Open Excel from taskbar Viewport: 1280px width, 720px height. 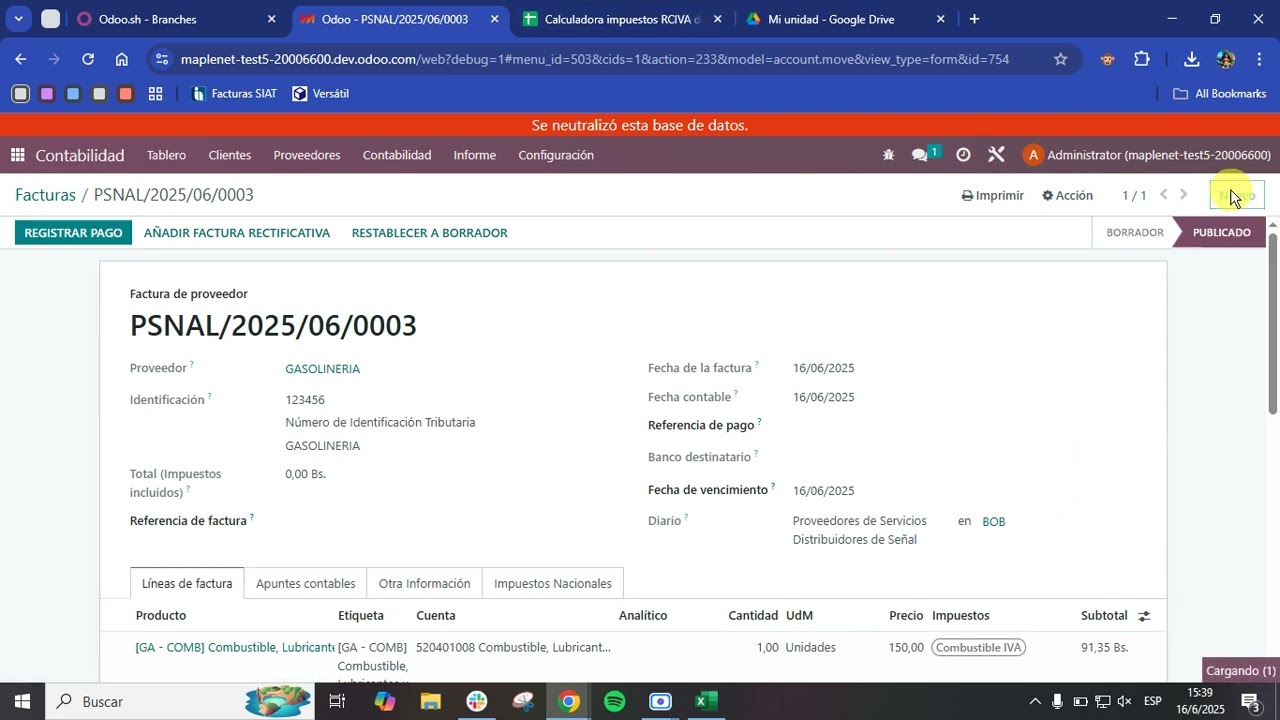tap(706, 701)
